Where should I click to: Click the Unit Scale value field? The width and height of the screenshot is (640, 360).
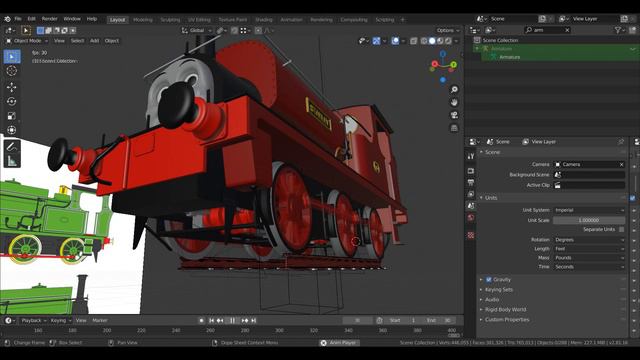(x=589, y=220)
